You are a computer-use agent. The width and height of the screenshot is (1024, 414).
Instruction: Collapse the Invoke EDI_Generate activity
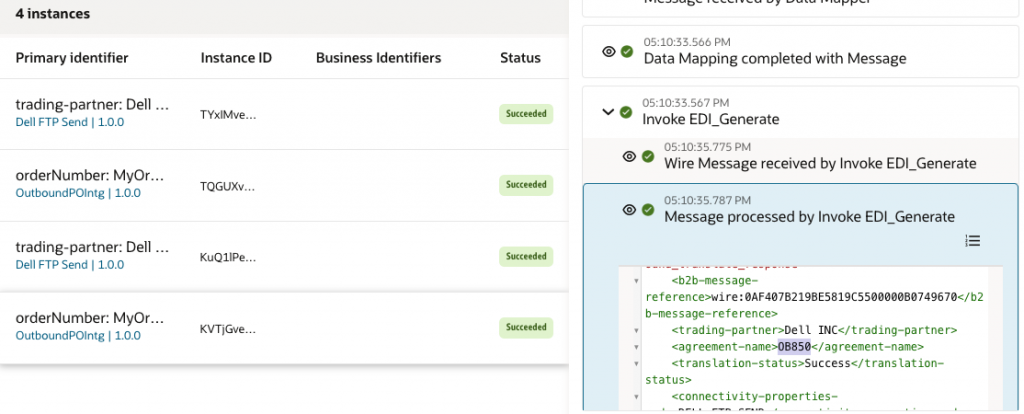[608, 111]
